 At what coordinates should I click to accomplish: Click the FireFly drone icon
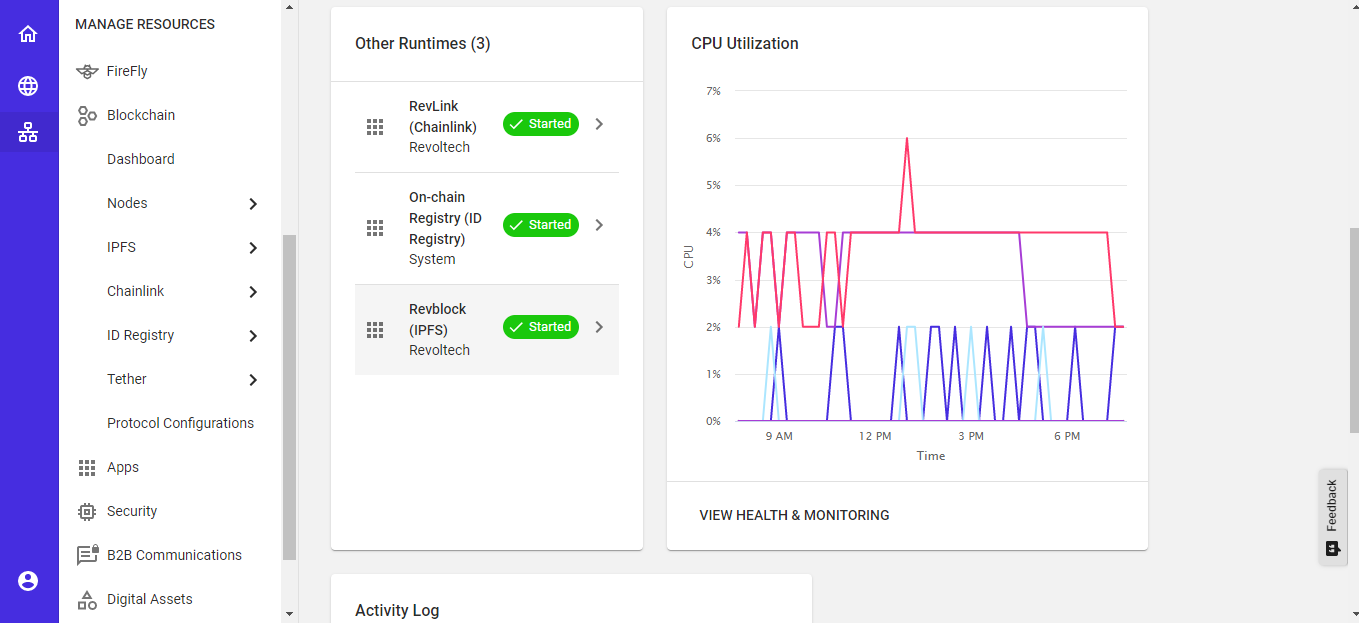(87, 71)
